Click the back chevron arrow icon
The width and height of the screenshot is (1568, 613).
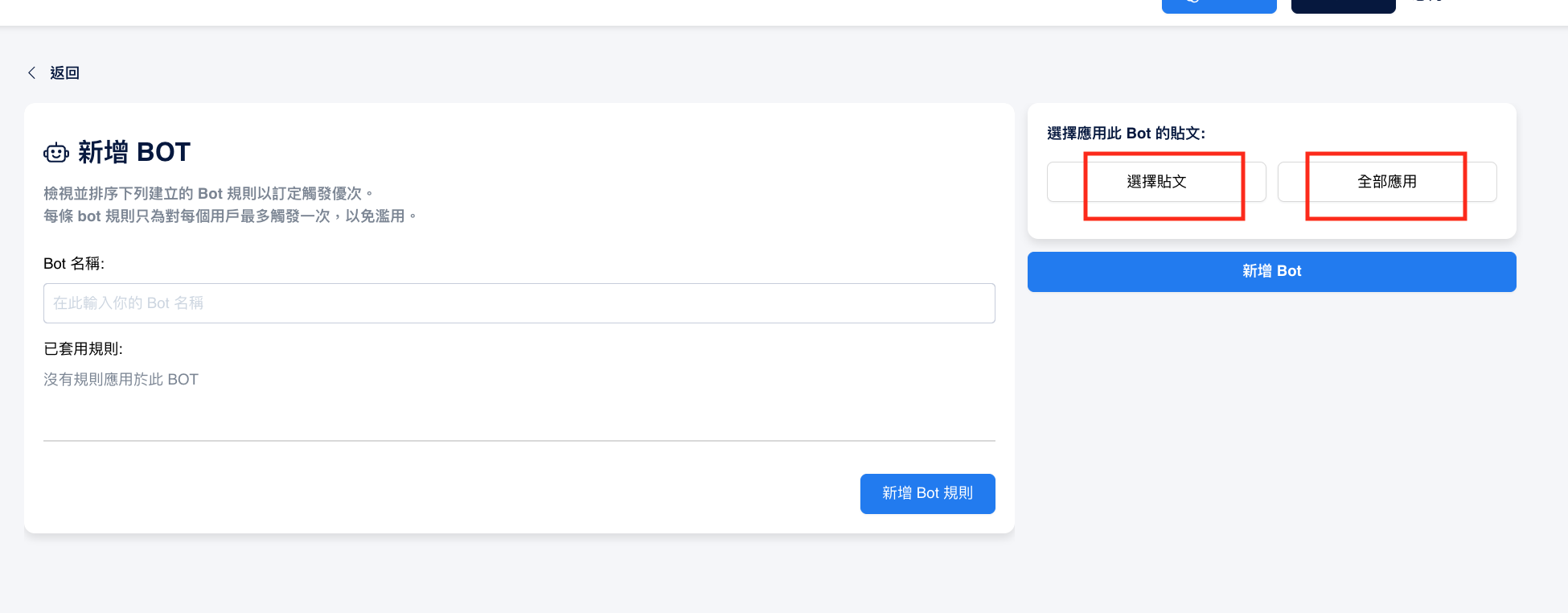tap(32, 73)
